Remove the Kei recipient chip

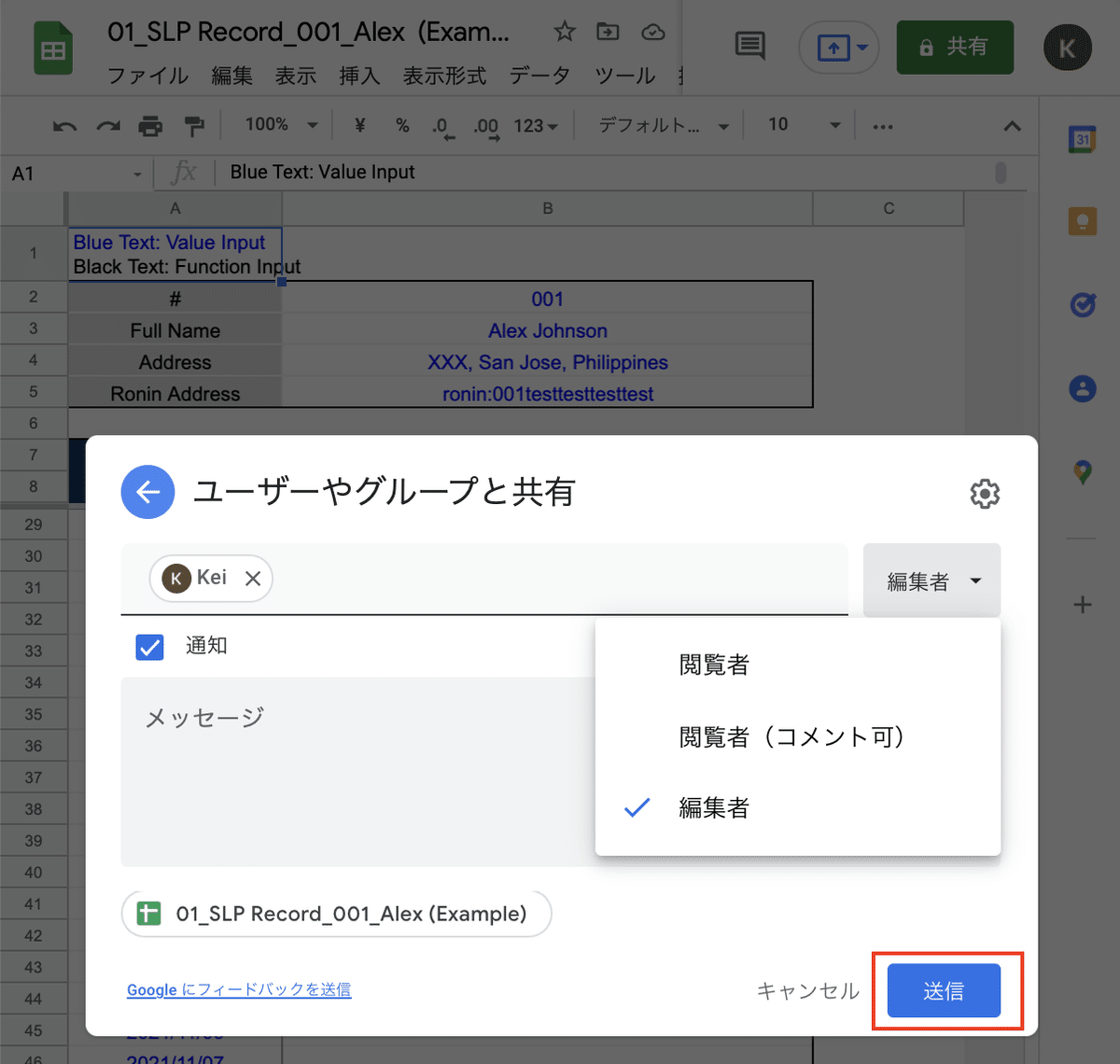pyautogui.click(x=252, y=579)
